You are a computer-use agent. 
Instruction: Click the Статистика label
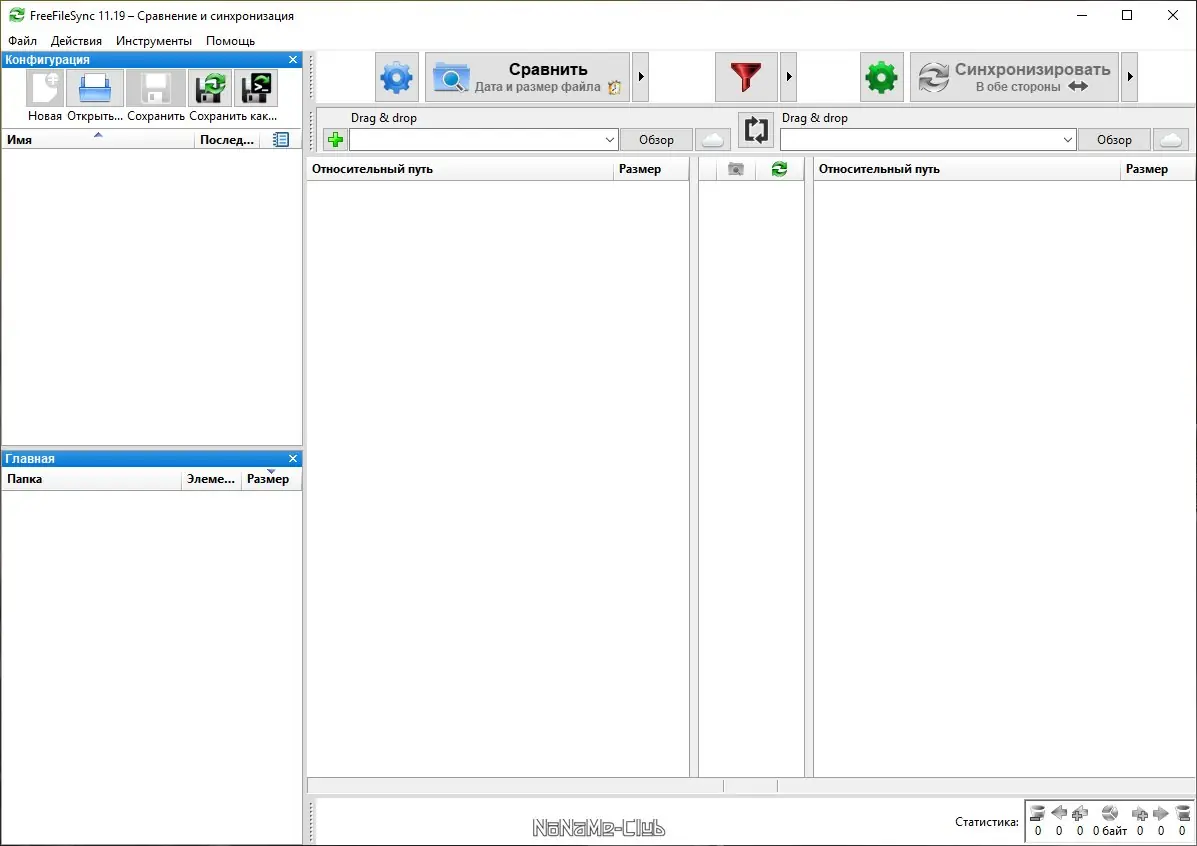point(986,822)
